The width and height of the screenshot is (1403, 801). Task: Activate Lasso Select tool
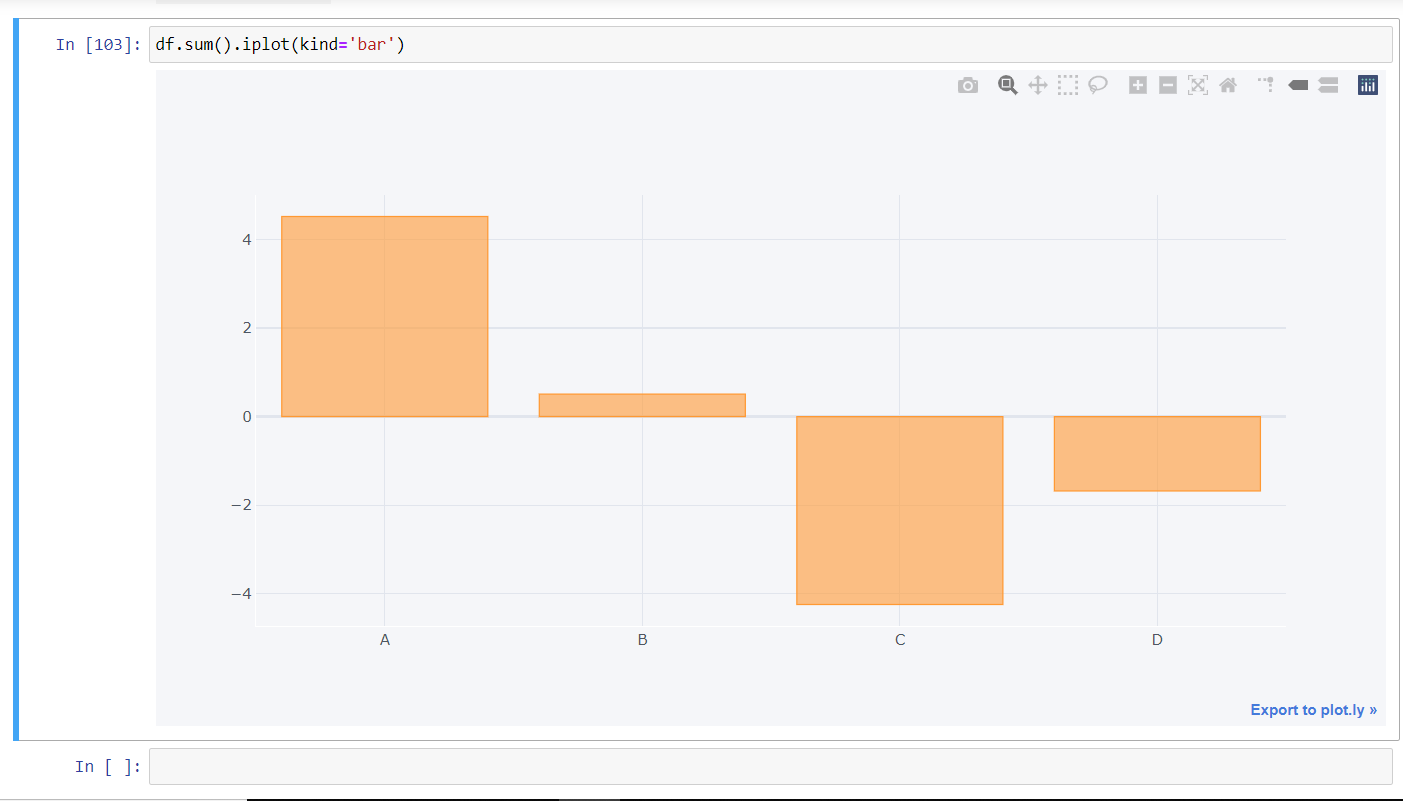coord(1098,86)
